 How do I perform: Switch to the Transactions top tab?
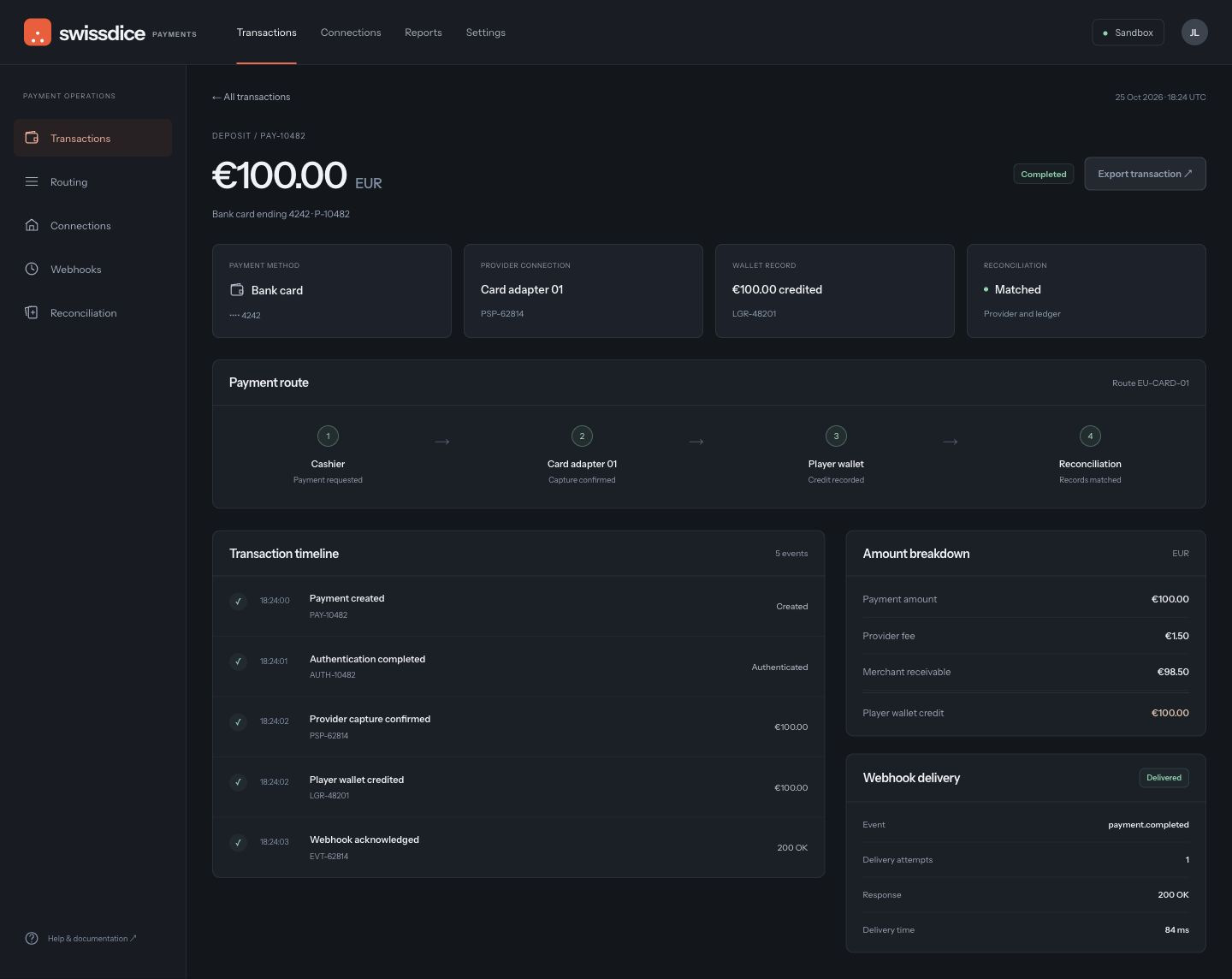pyautogui.click(x=266, y=33)
